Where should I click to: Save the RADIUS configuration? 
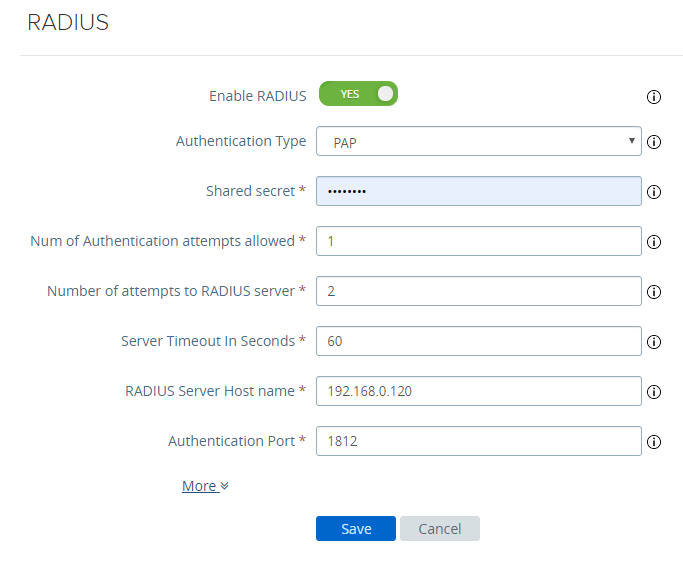[x=355, y=529]
